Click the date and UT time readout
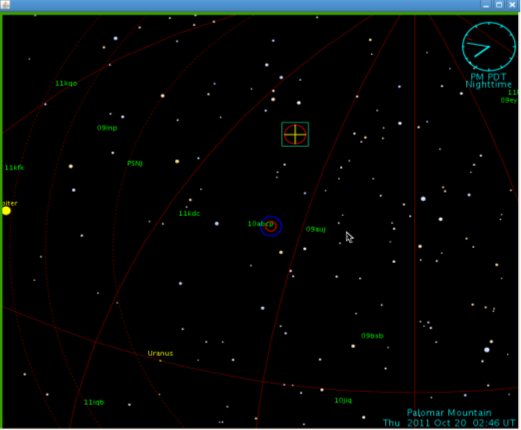521x430 pixels. pyautogui.click(x=449, y=423)
